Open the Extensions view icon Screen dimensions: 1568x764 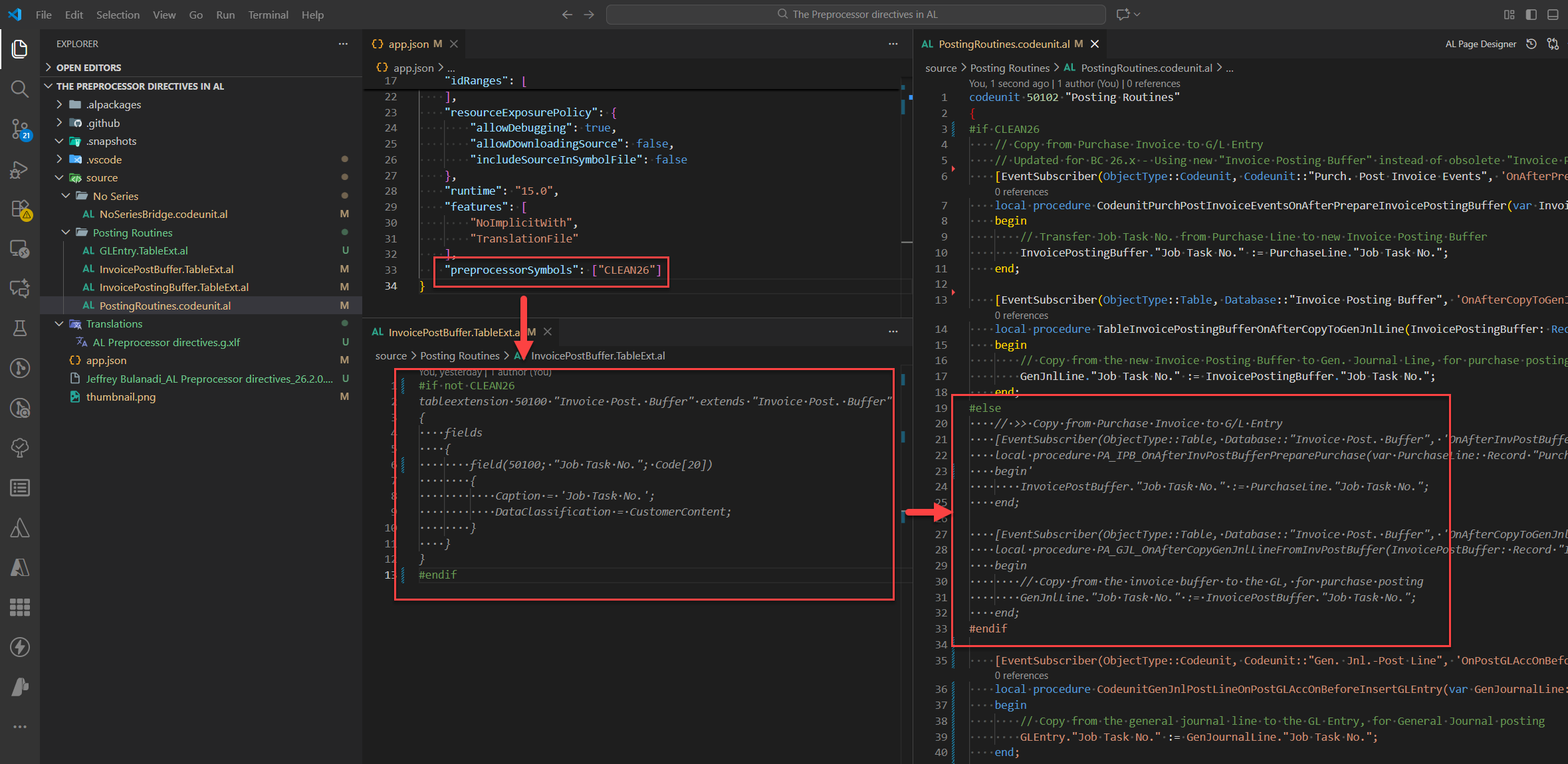point(20,209)
